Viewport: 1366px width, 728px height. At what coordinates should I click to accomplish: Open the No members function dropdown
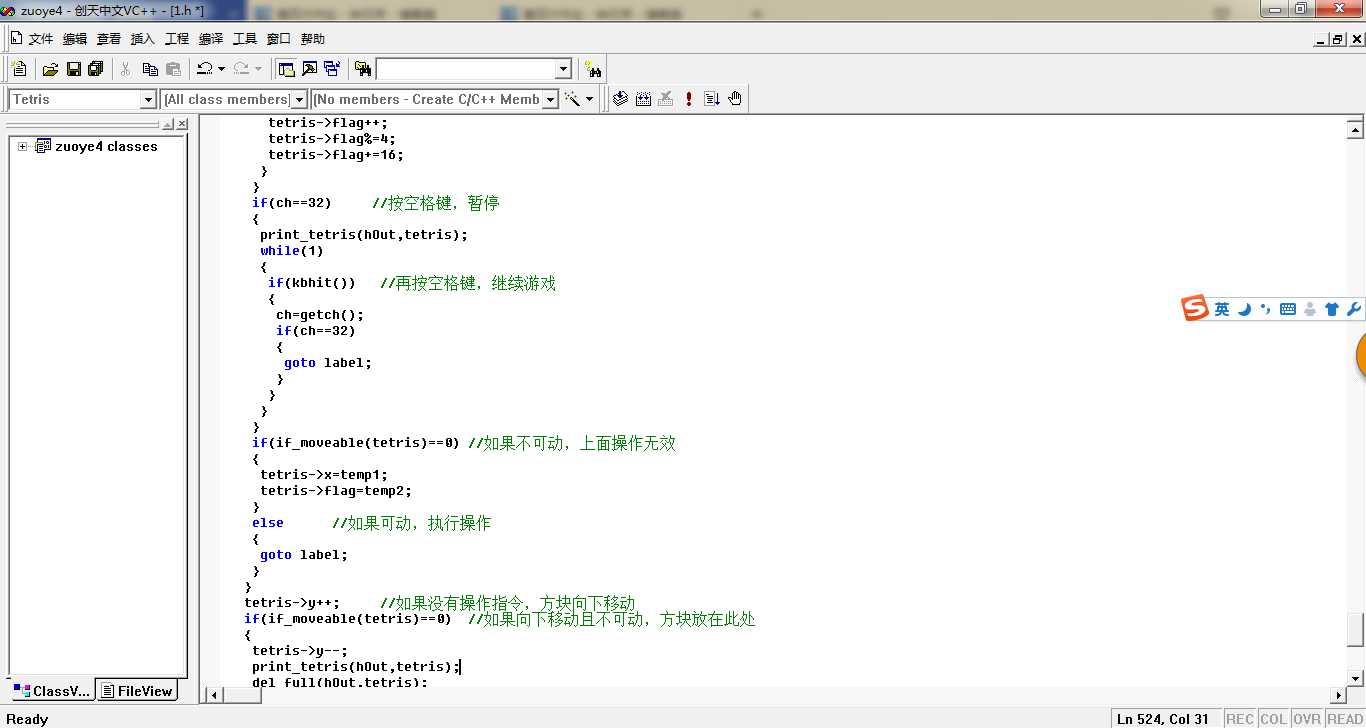coord(549,99)
